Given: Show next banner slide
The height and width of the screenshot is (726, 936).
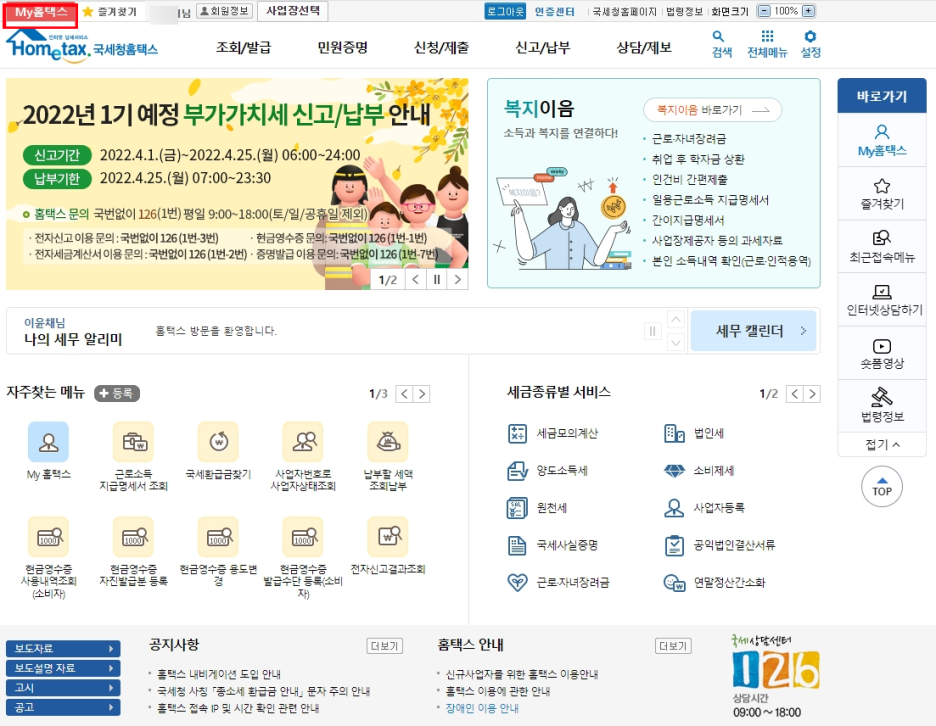Looking at the screenshot, I should pos(458,279).
